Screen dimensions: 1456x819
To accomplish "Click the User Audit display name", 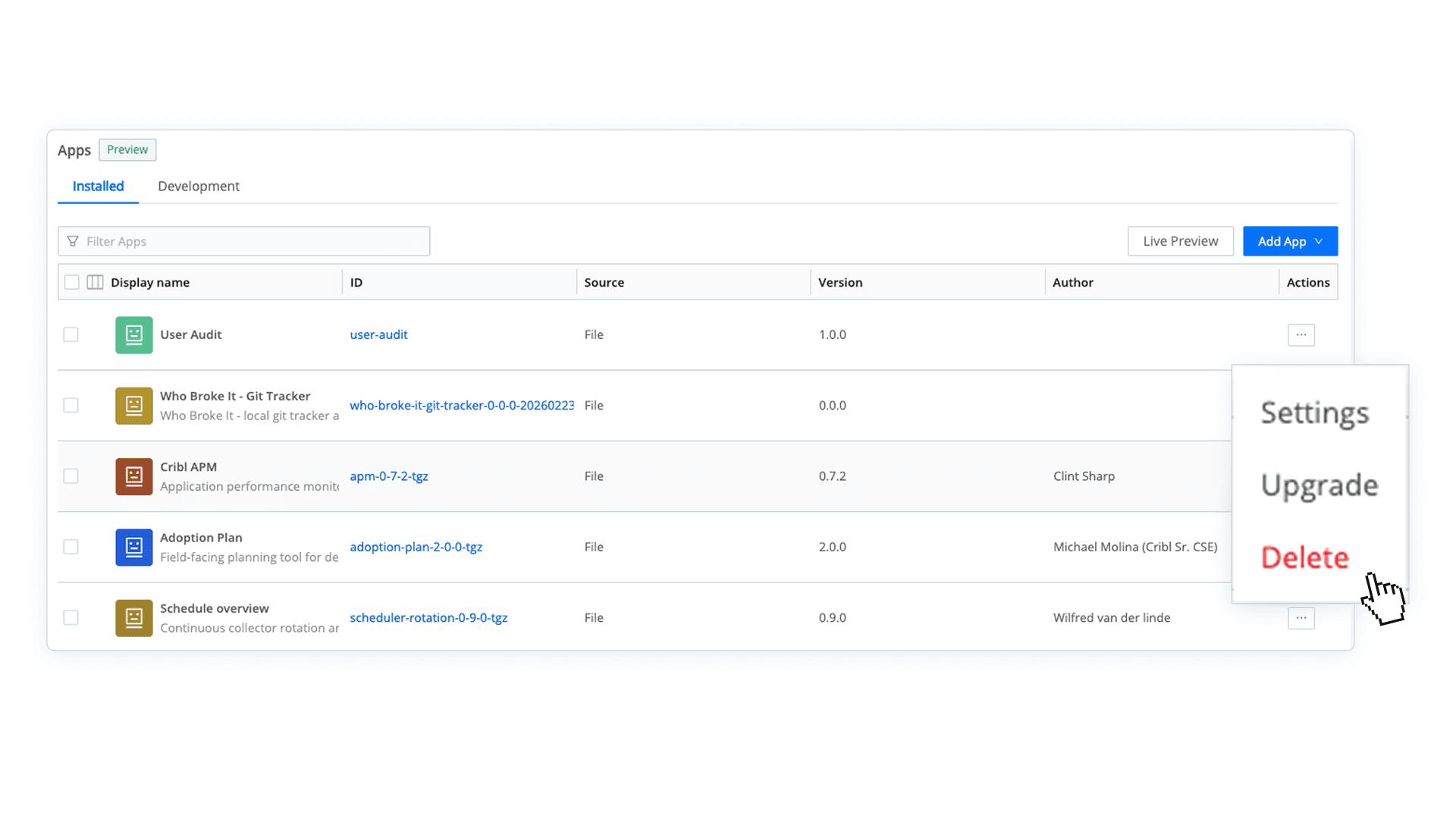I will point(190,334).
